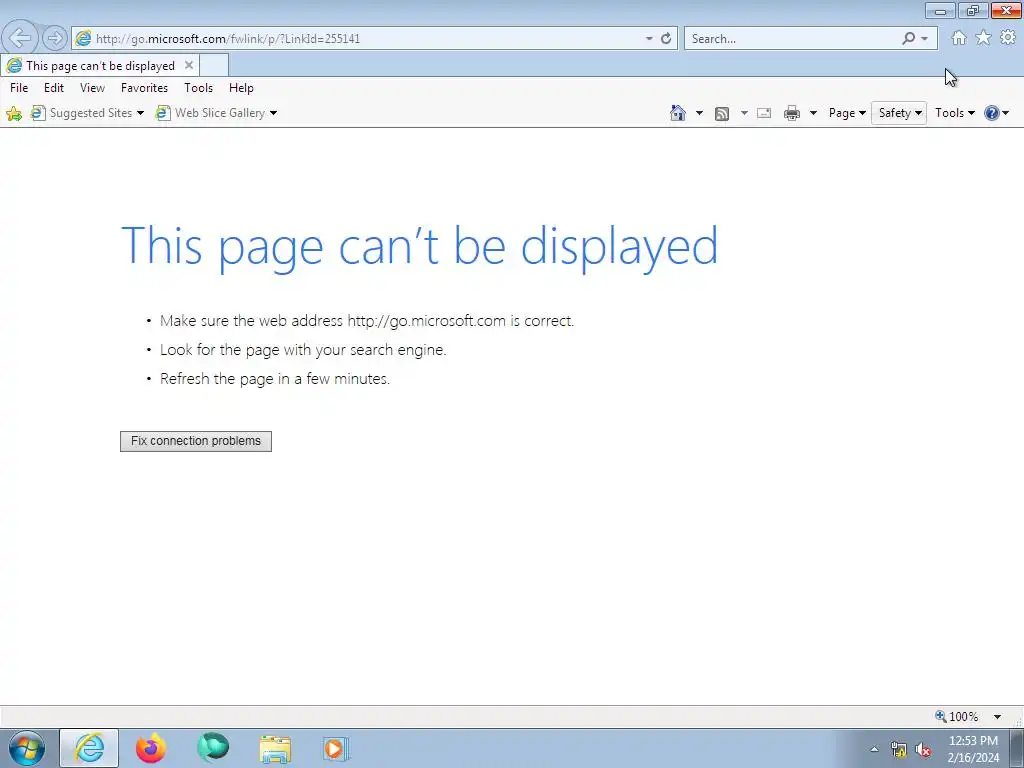Expand the Print dropdown arrow

[x=813, y=114]
